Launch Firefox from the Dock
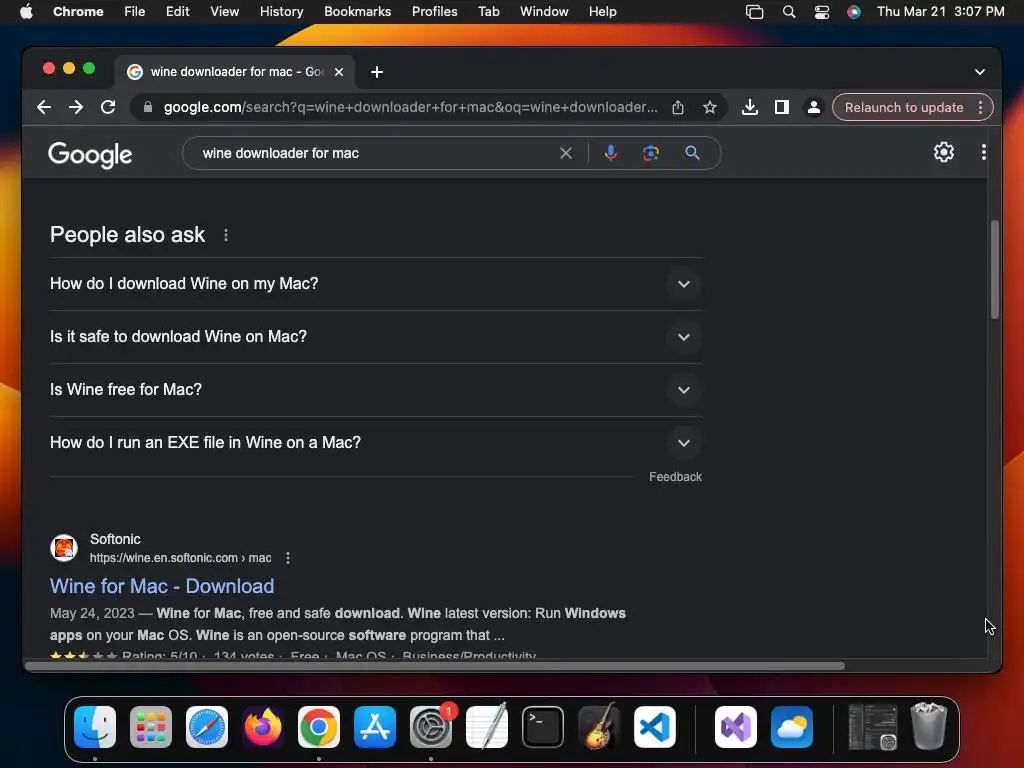This screenshot has width=1024, height=768. (x=263, y=727)
